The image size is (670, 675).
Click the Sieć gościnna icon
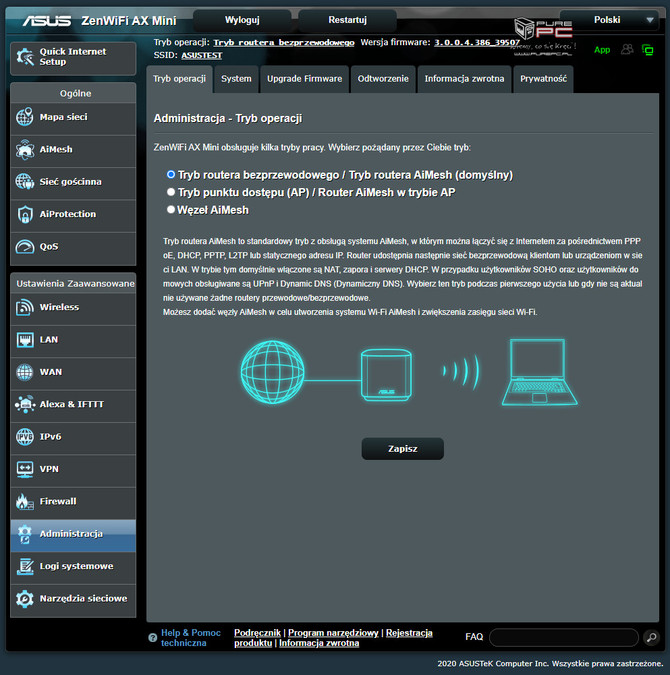pyautogui.click(x=25, y=182)
